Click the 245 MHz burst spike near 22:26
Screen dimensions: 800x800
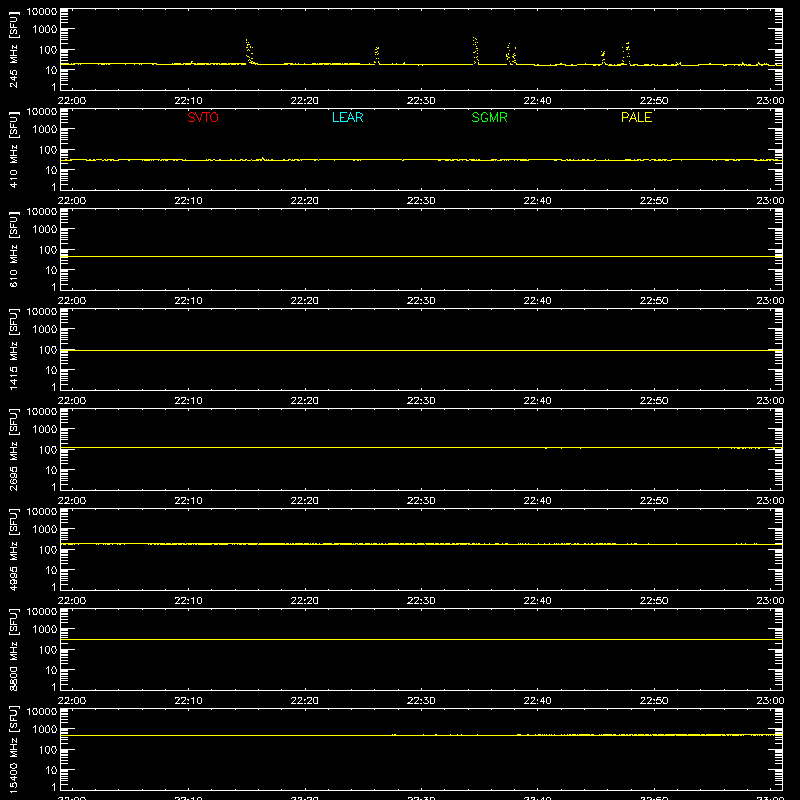point(377,55)
